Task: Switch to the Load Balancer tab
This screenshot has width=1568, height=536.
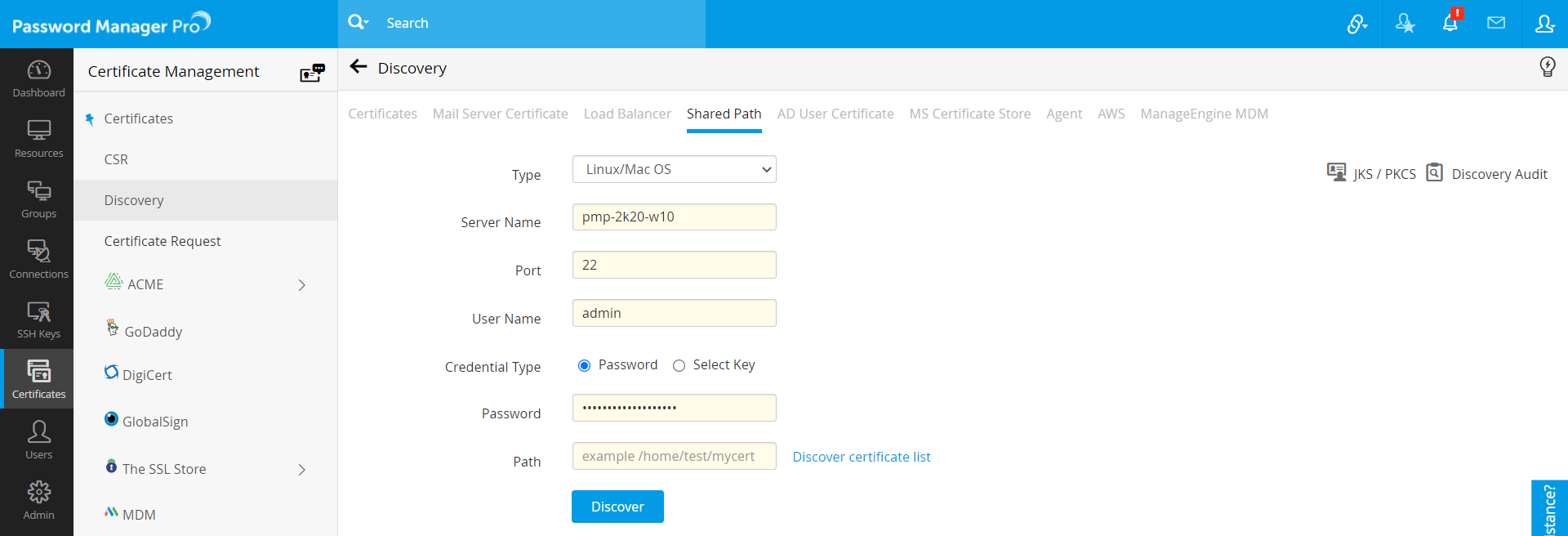Action: click(x=627, y=114)
